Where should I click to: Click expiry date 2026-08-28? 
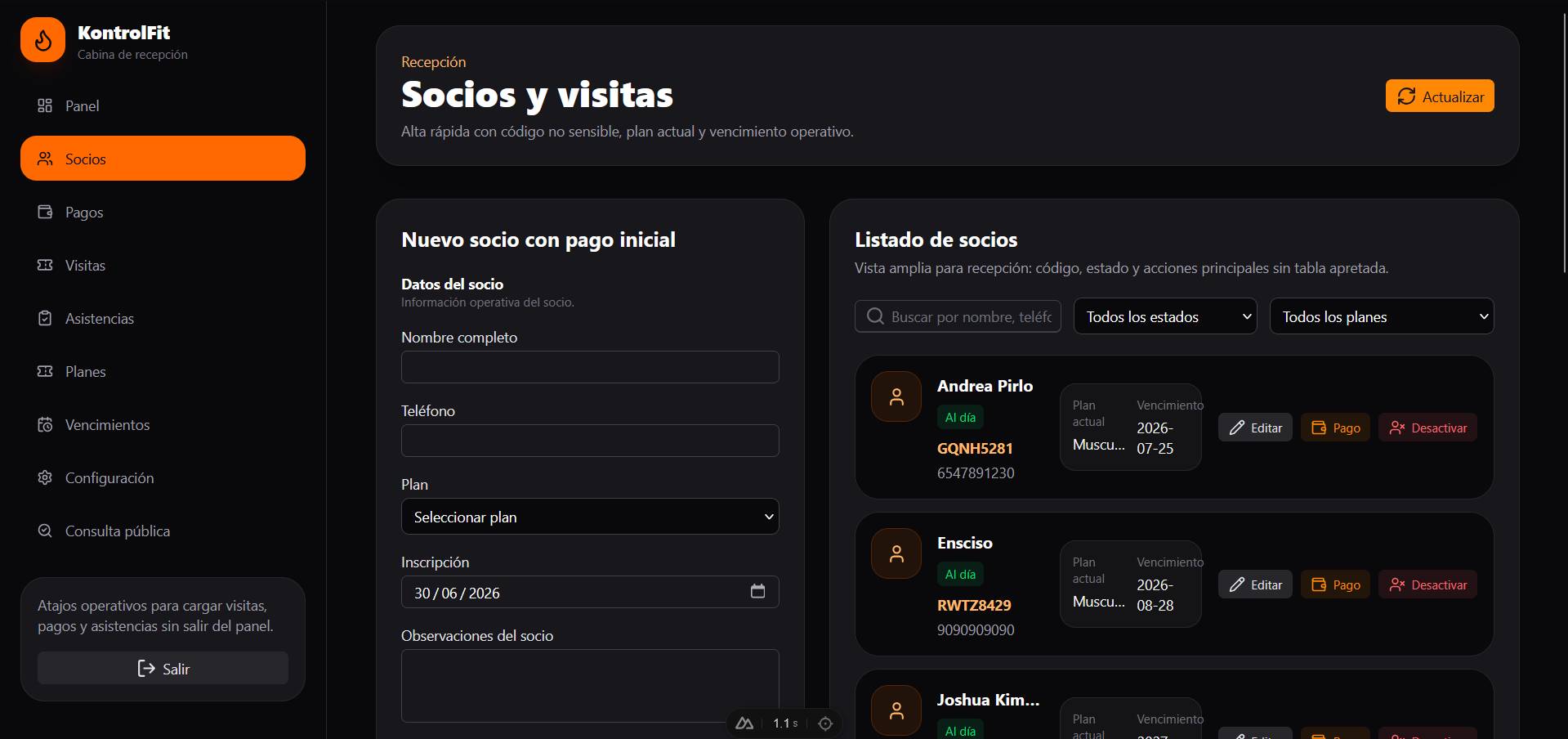coord(1155,595)
